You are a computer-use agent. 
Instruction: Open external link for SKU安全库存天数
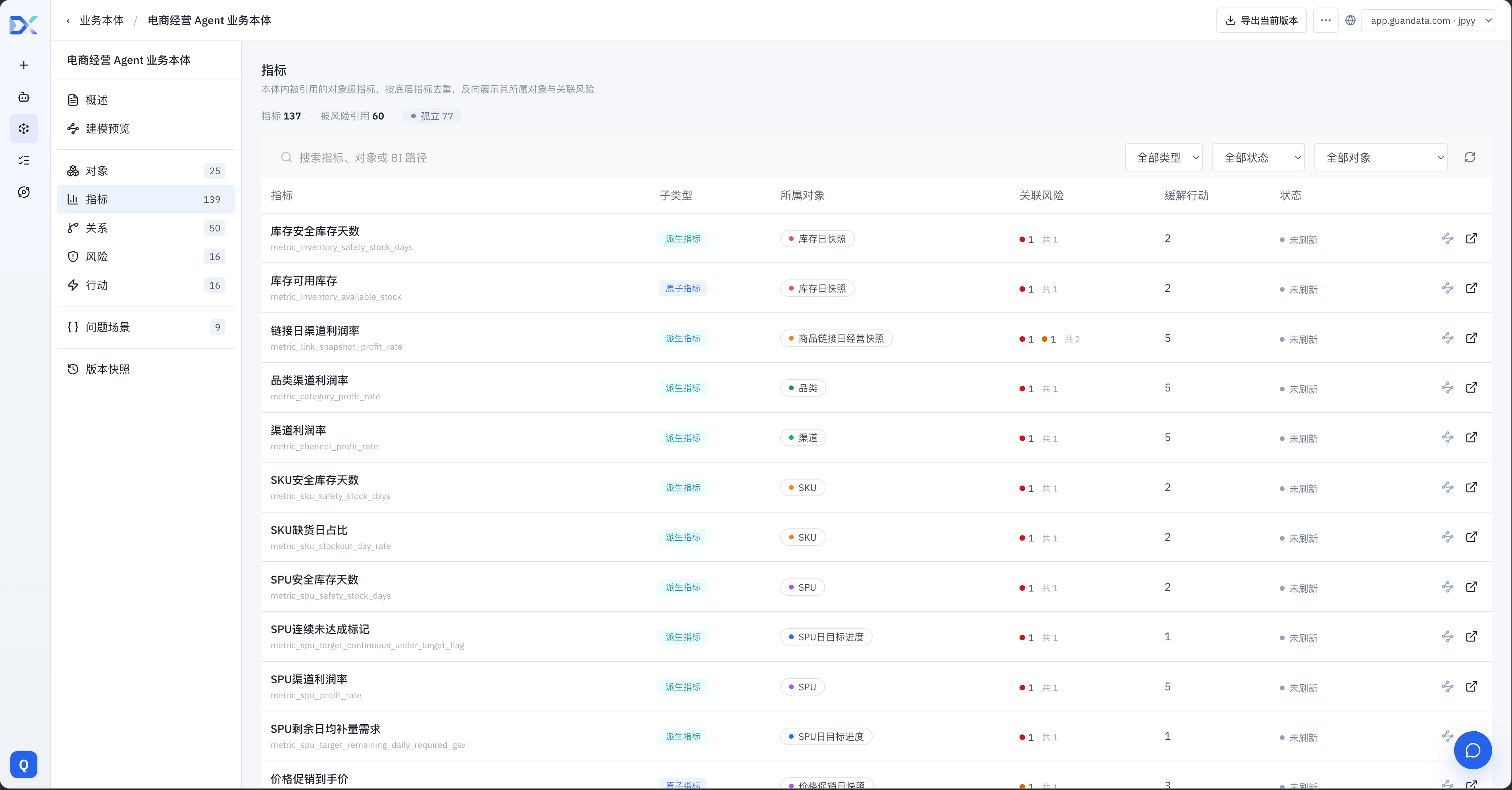coord(1472,487)
